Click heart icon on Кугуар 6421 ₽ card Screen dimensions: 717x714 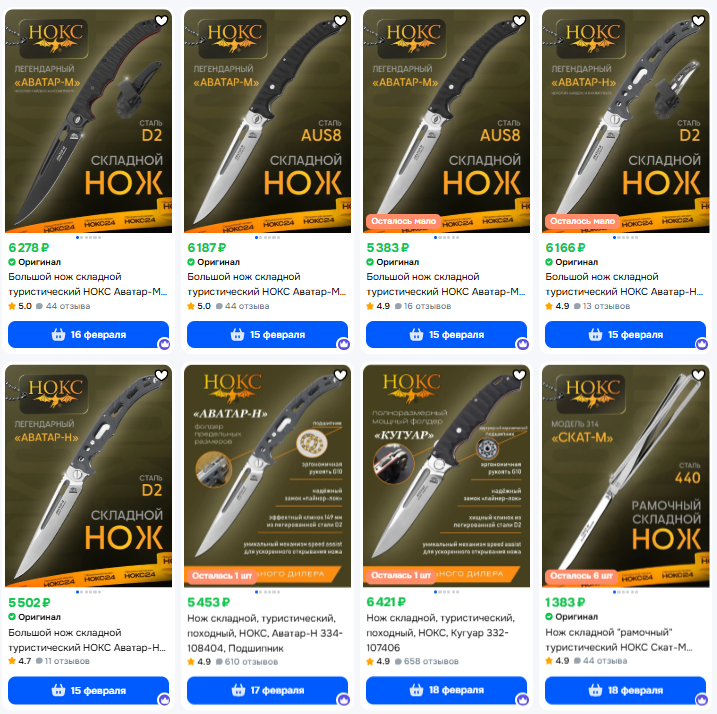tap(519, 375)
